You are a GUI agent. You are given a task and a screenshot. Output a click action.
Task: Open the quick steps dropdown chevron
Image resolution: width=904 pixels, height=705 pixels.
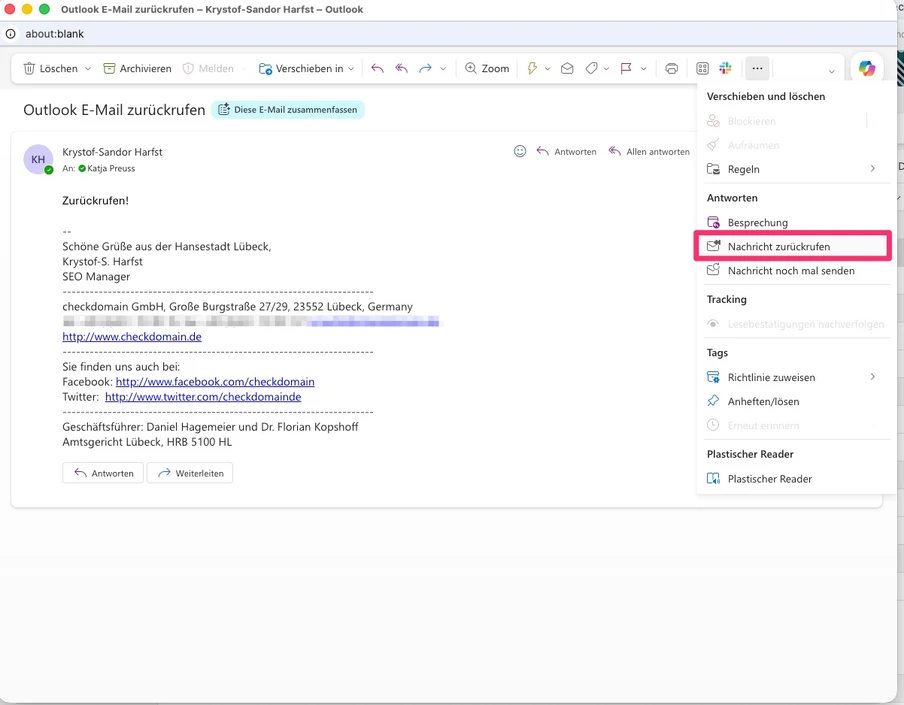pyautogui.click(x=547, y=69)
